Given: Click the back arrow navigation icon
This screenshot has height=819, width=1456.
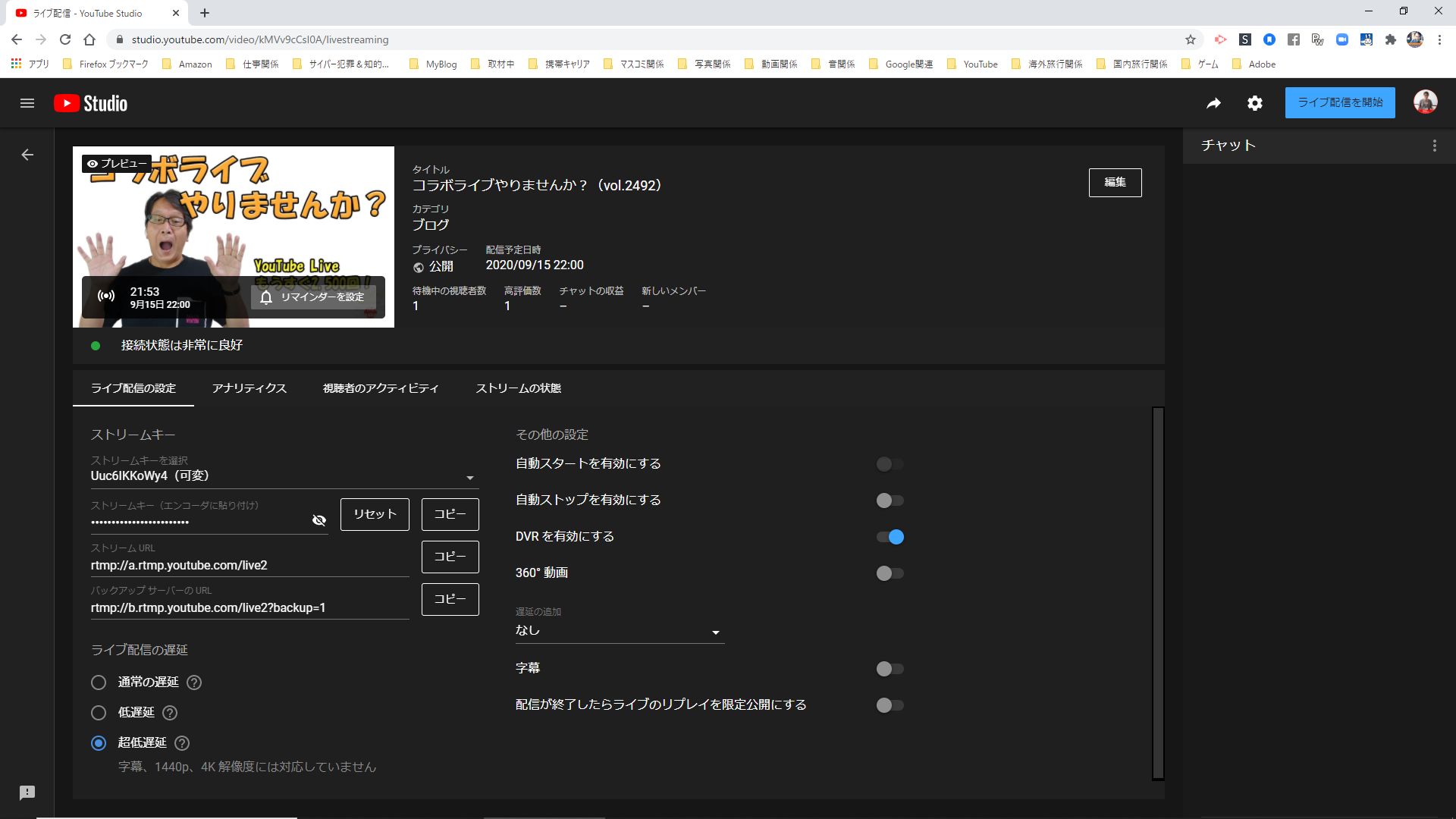Looking at the screenshot, I should (27, 154).
